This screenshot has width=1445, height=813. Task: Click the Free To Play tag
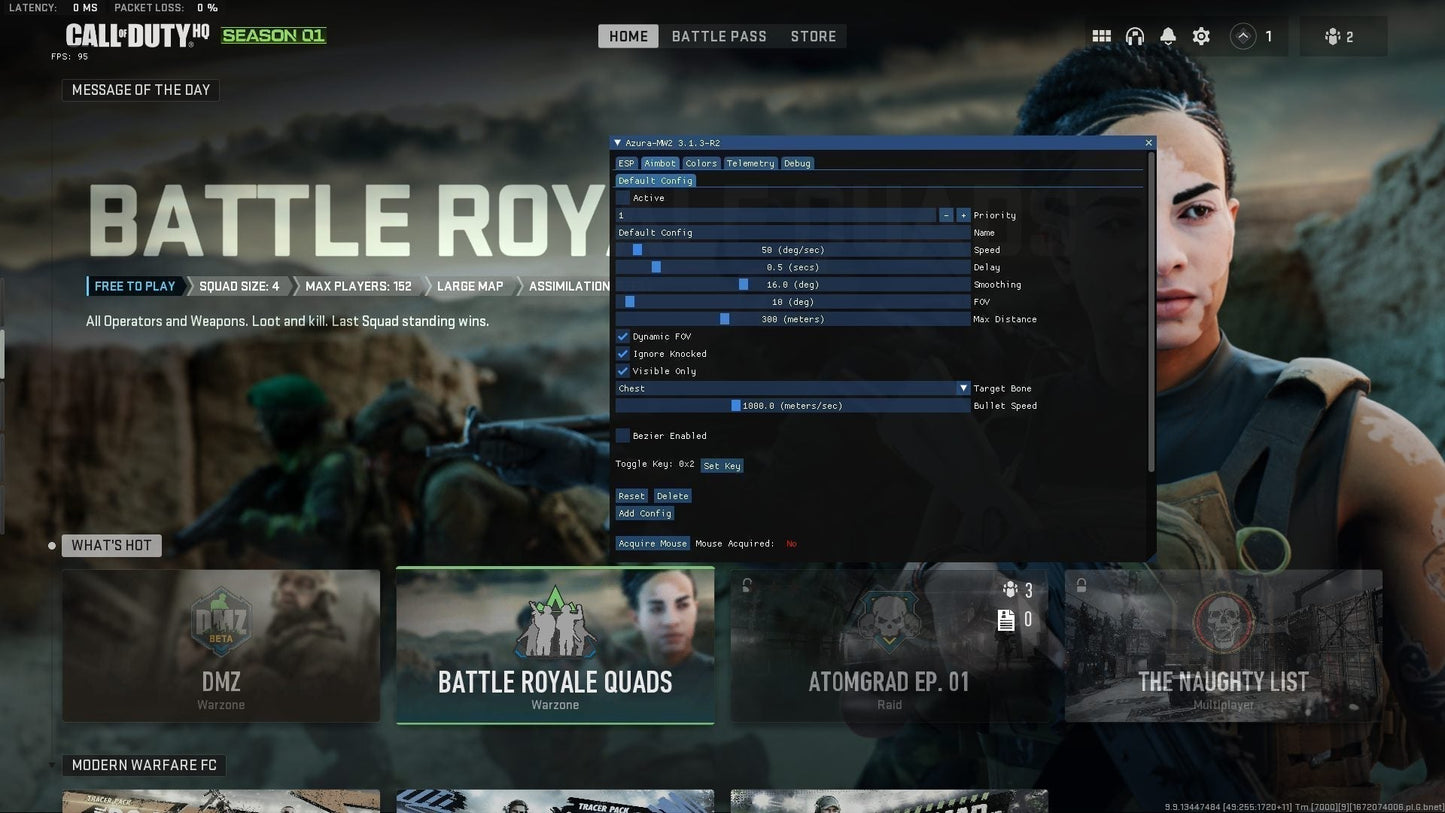pyautogui.click(x=134, y=286)
